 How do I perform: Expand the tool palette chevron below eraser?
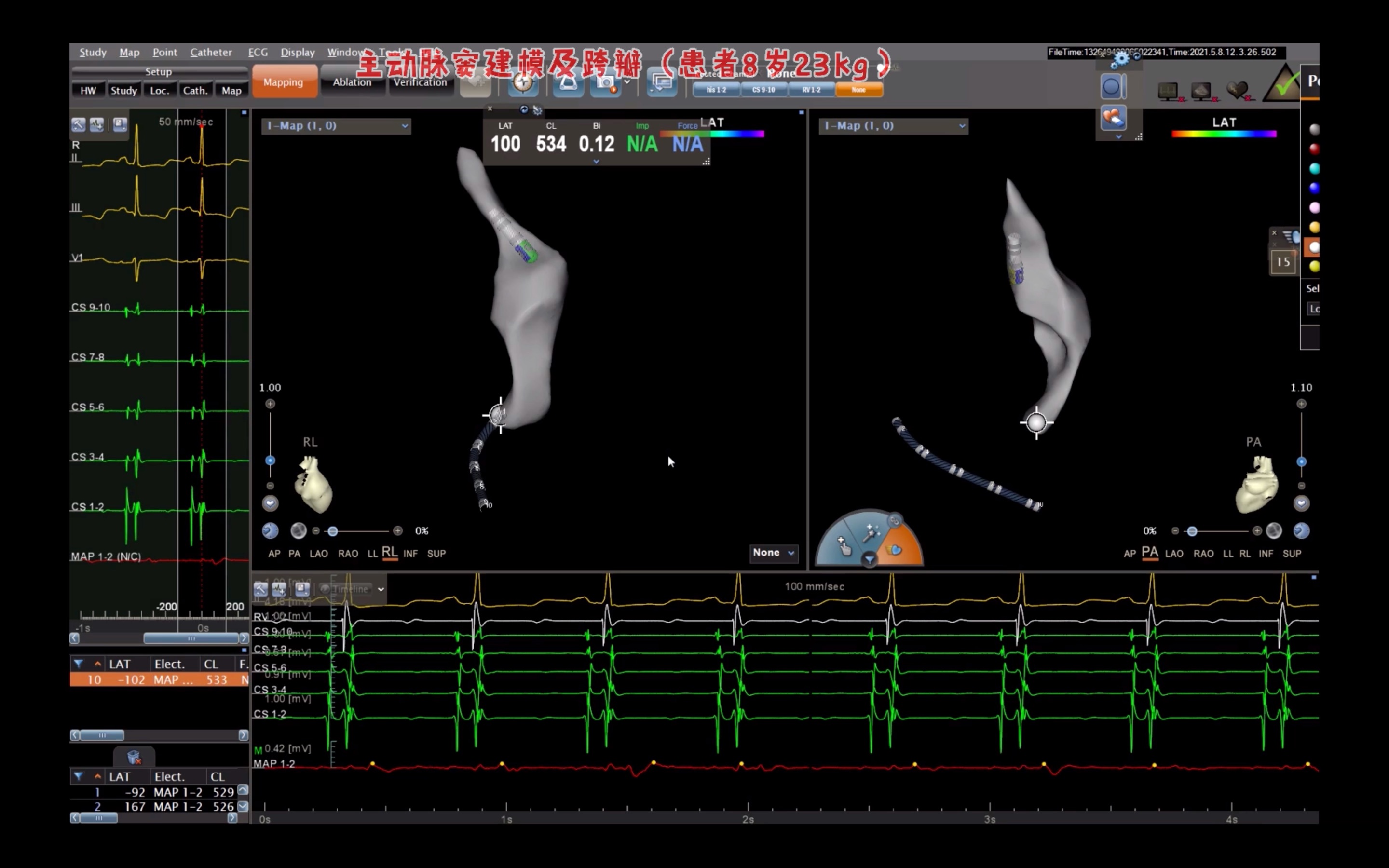tap(1118, 136)
